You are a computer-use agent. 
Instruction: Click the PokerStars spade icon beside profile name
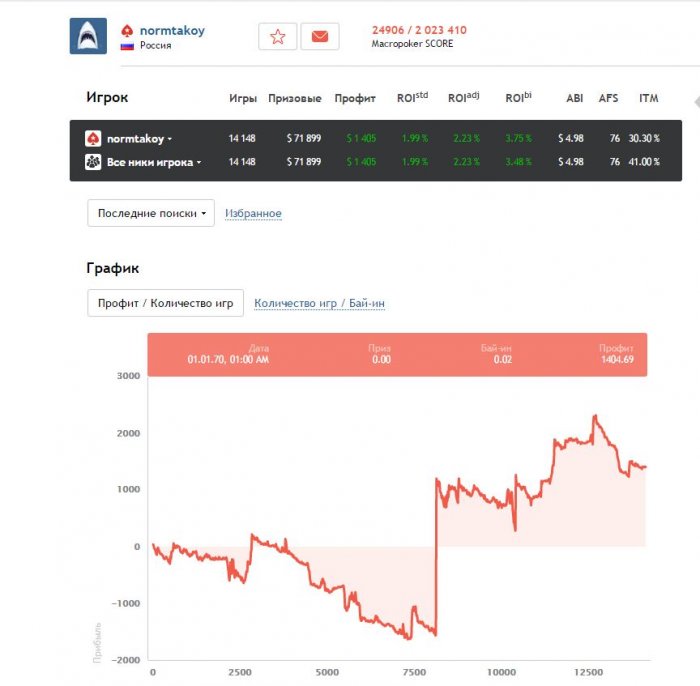pos(127,31)
